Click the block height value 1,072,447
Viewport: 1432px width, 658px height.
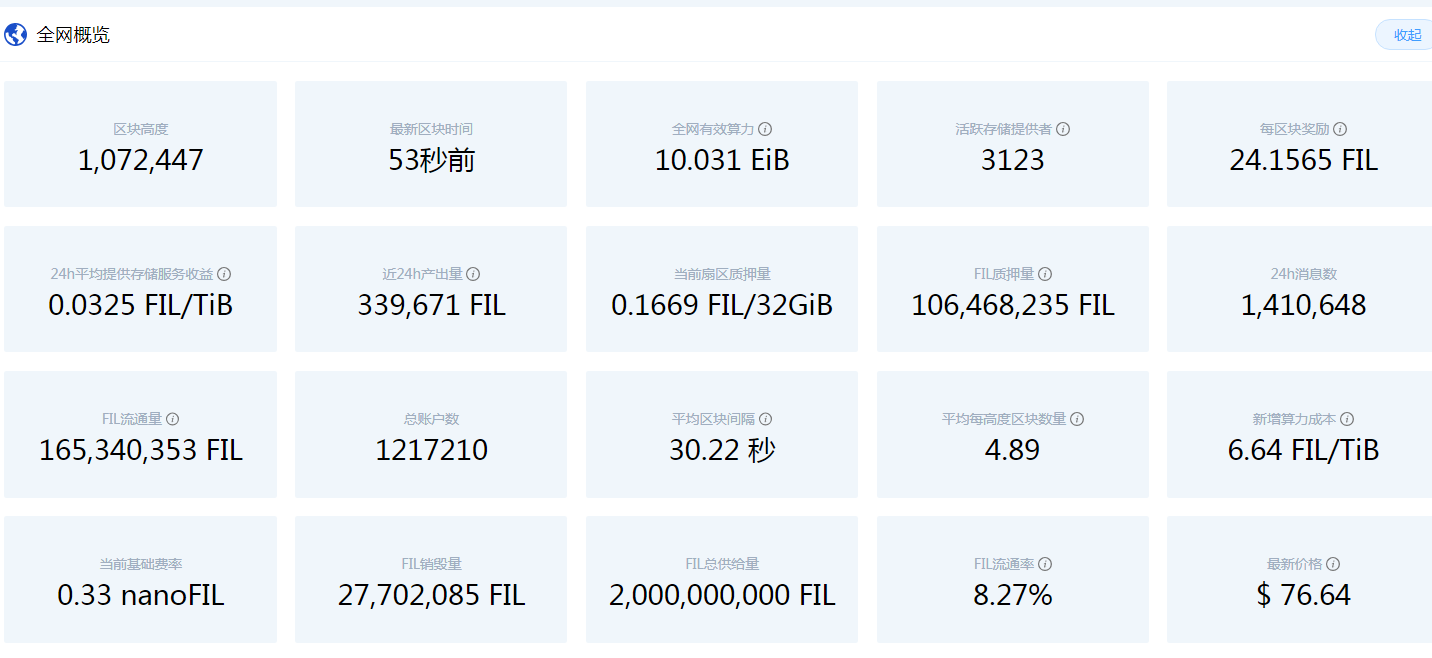140,160
